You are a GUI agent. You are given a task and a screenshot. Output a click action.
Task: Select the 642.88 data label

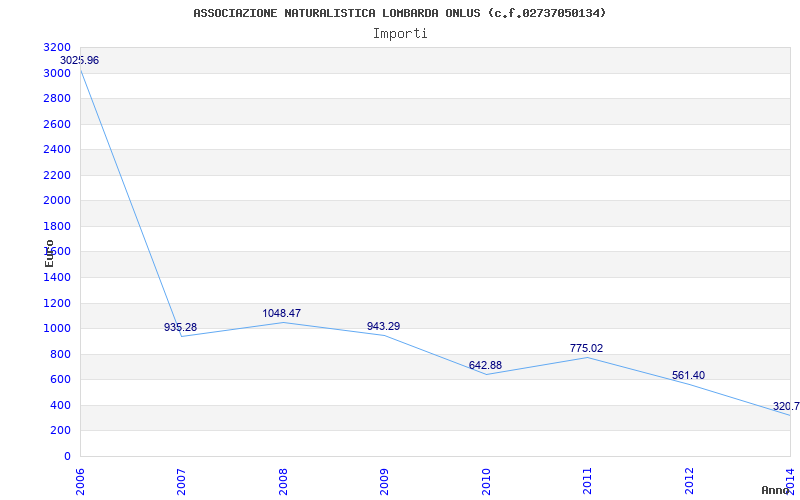coord(485,365)
